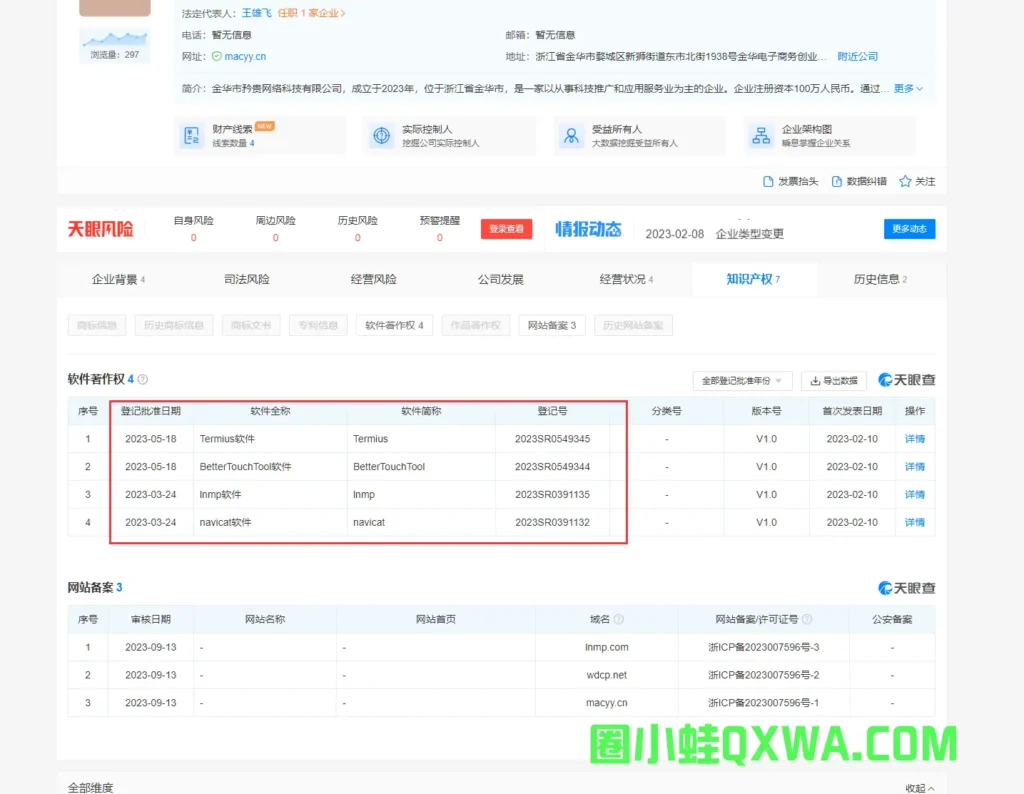Viewport: 1024px width, 794px height.
Task: Open the 财产线索 card icon
Action: pyautogui.click(x=192, y=136)
